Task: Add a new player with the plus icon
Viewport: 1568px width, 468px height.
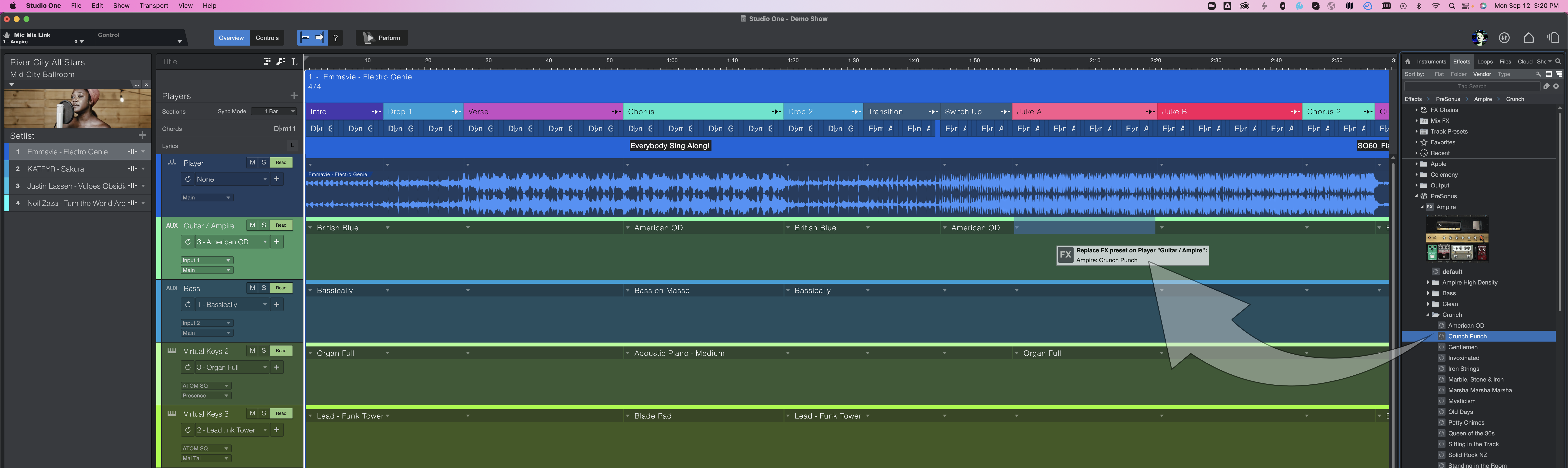Action: (x=294, y=96)
